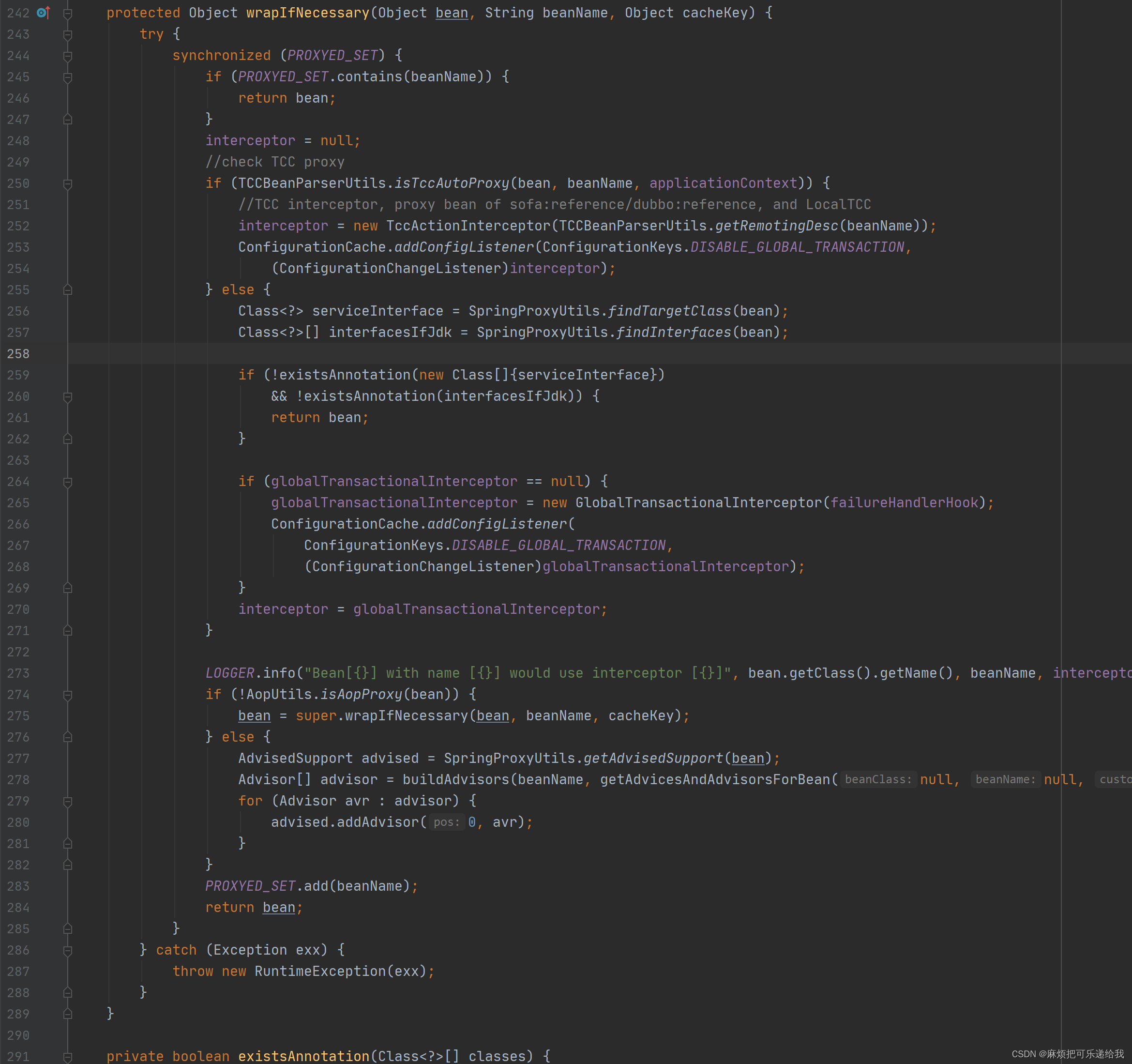Click the interfacesIfJdk variable declaration
The height and width of the screenshot is (1064, 1132).
tap(390, 333)
